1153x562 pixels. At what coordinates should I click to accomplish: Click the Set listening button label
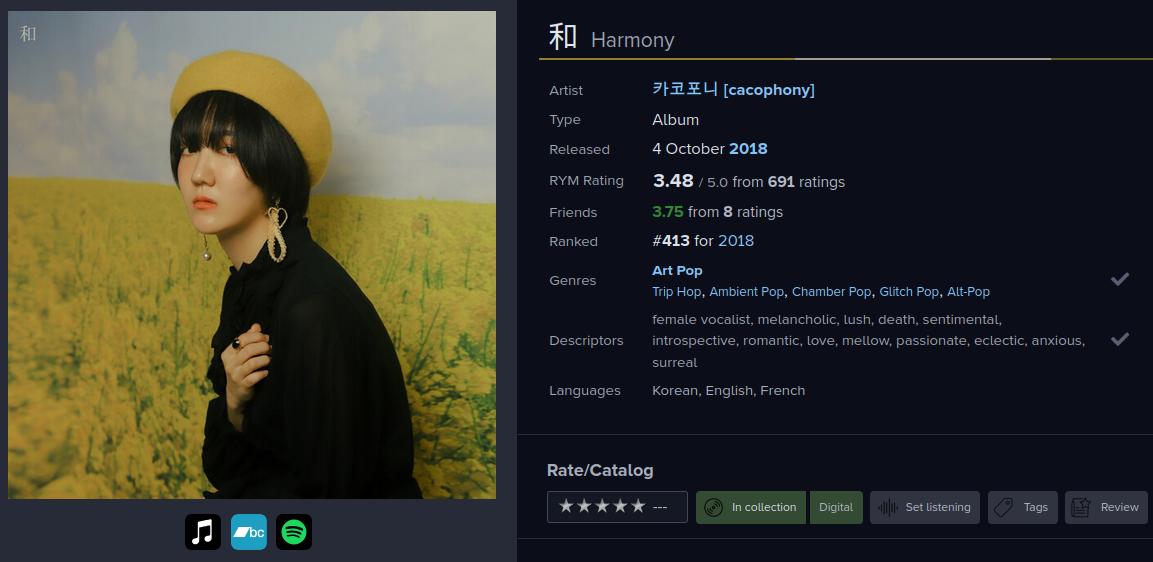[938, 508]
